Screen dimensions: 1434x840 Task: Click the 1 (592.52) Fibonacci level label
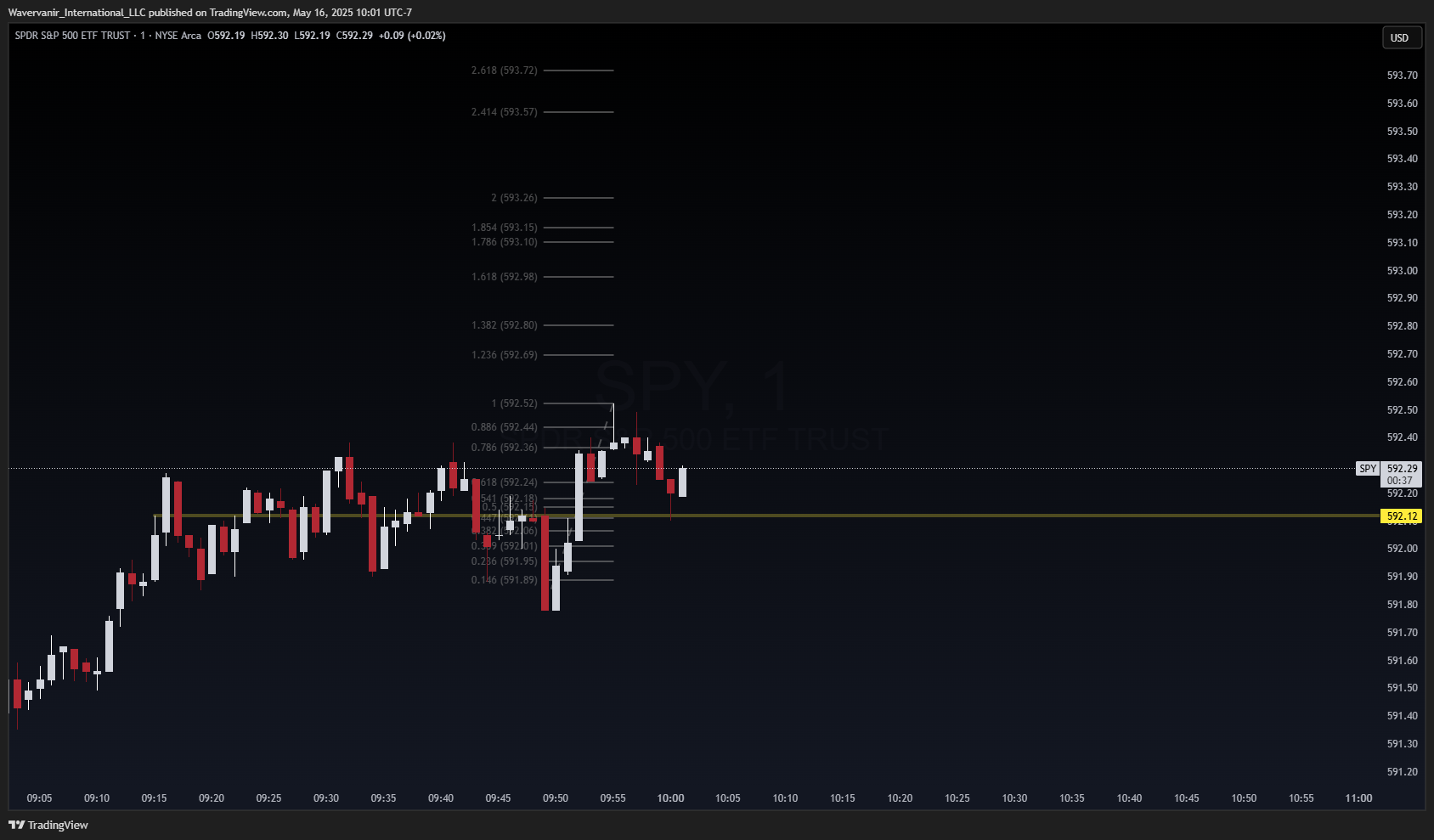514,403
